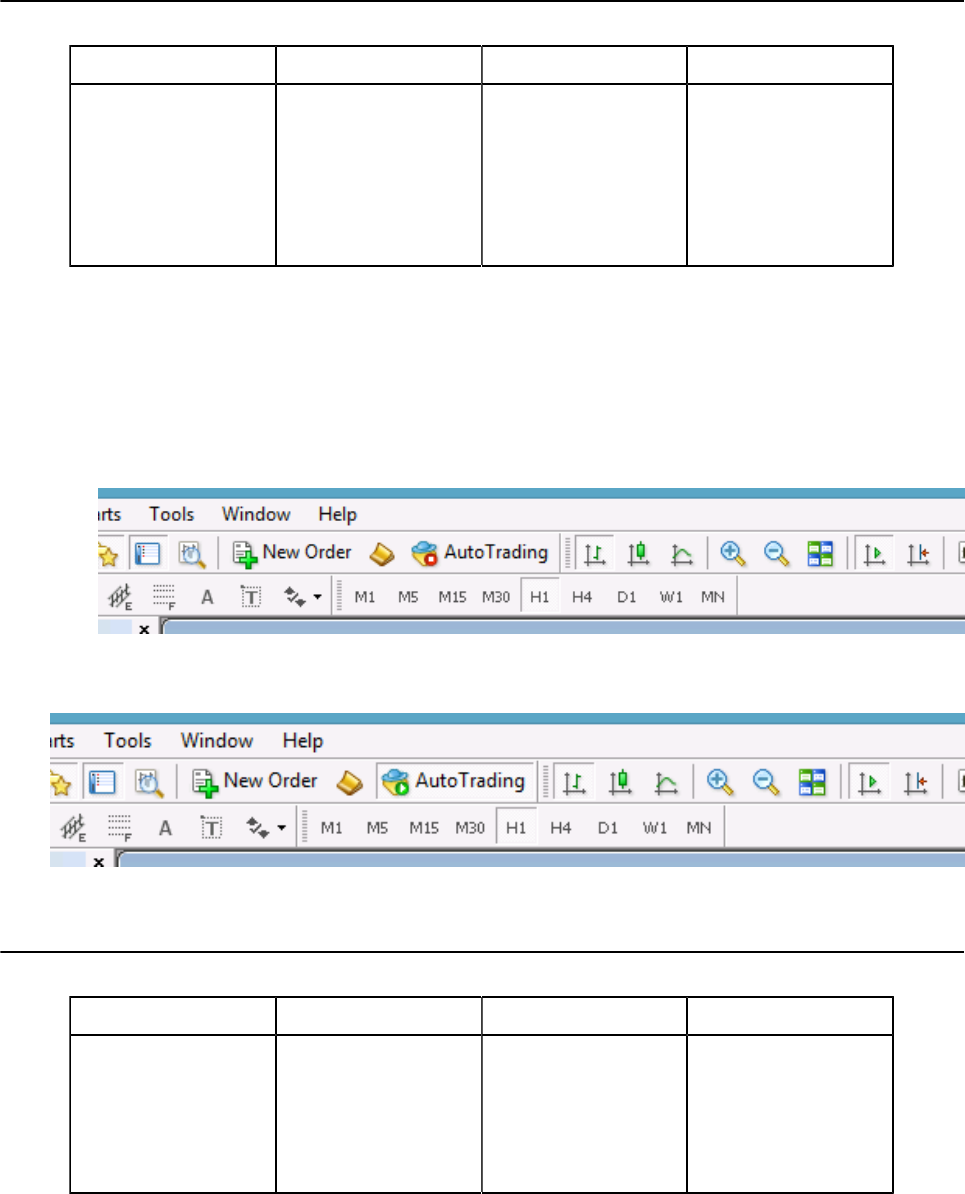Open Help menu in lower toolbar image
Viewport: 965px width, 1194px height.
click(x=302, y=741)
